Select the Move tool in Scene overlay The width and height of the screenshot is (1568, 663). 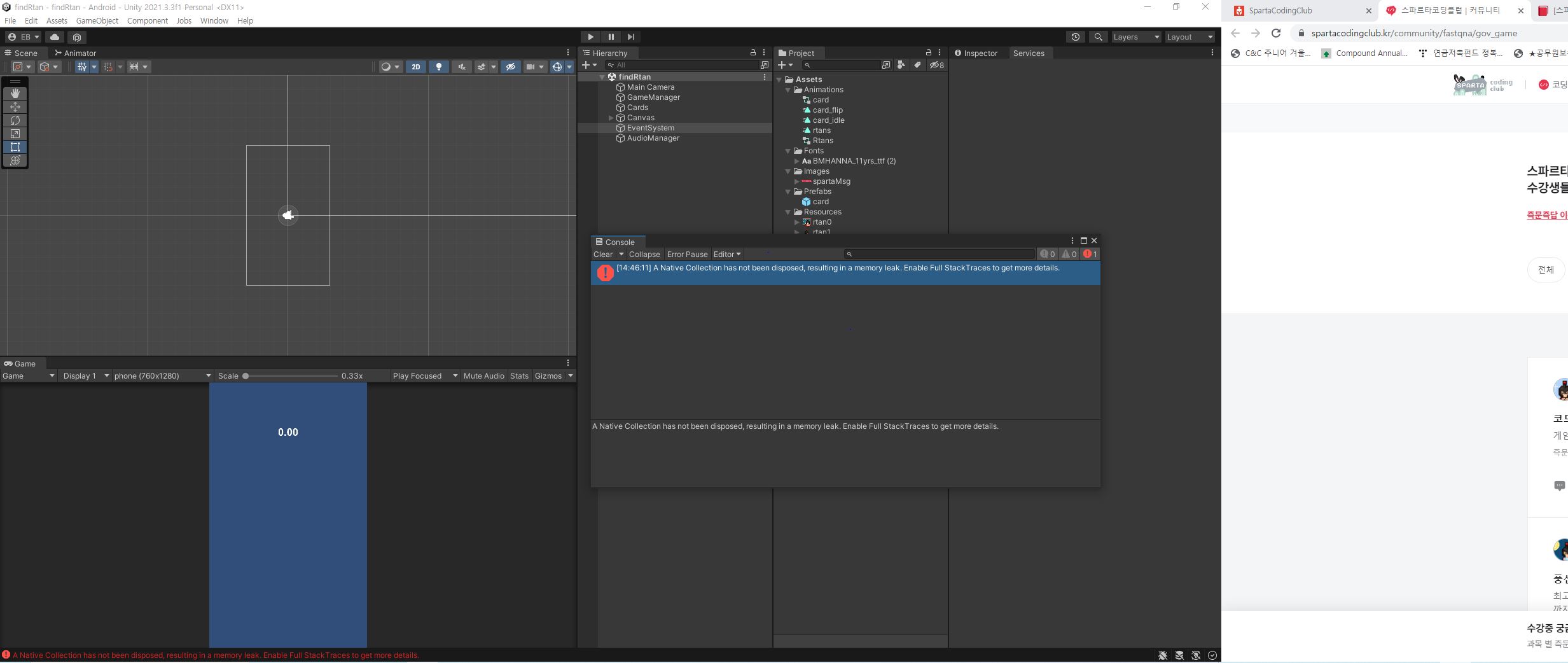coord(15,106)
